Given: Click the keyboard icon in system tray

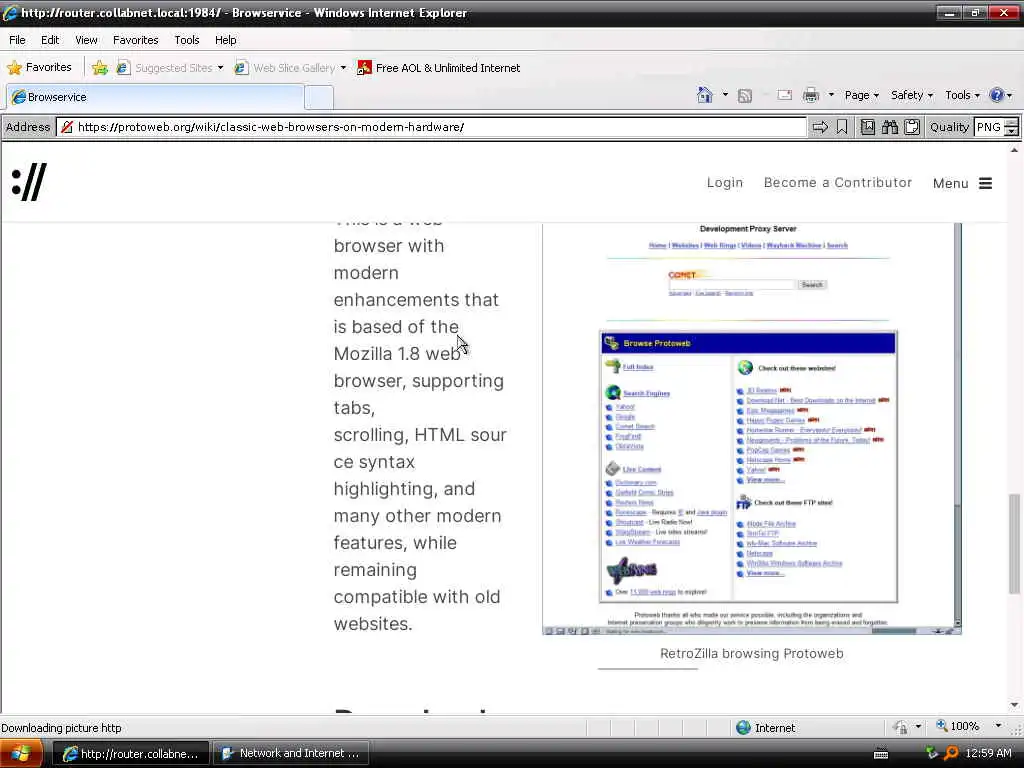Looking at the screenshot, I should (x=880, y=754).
